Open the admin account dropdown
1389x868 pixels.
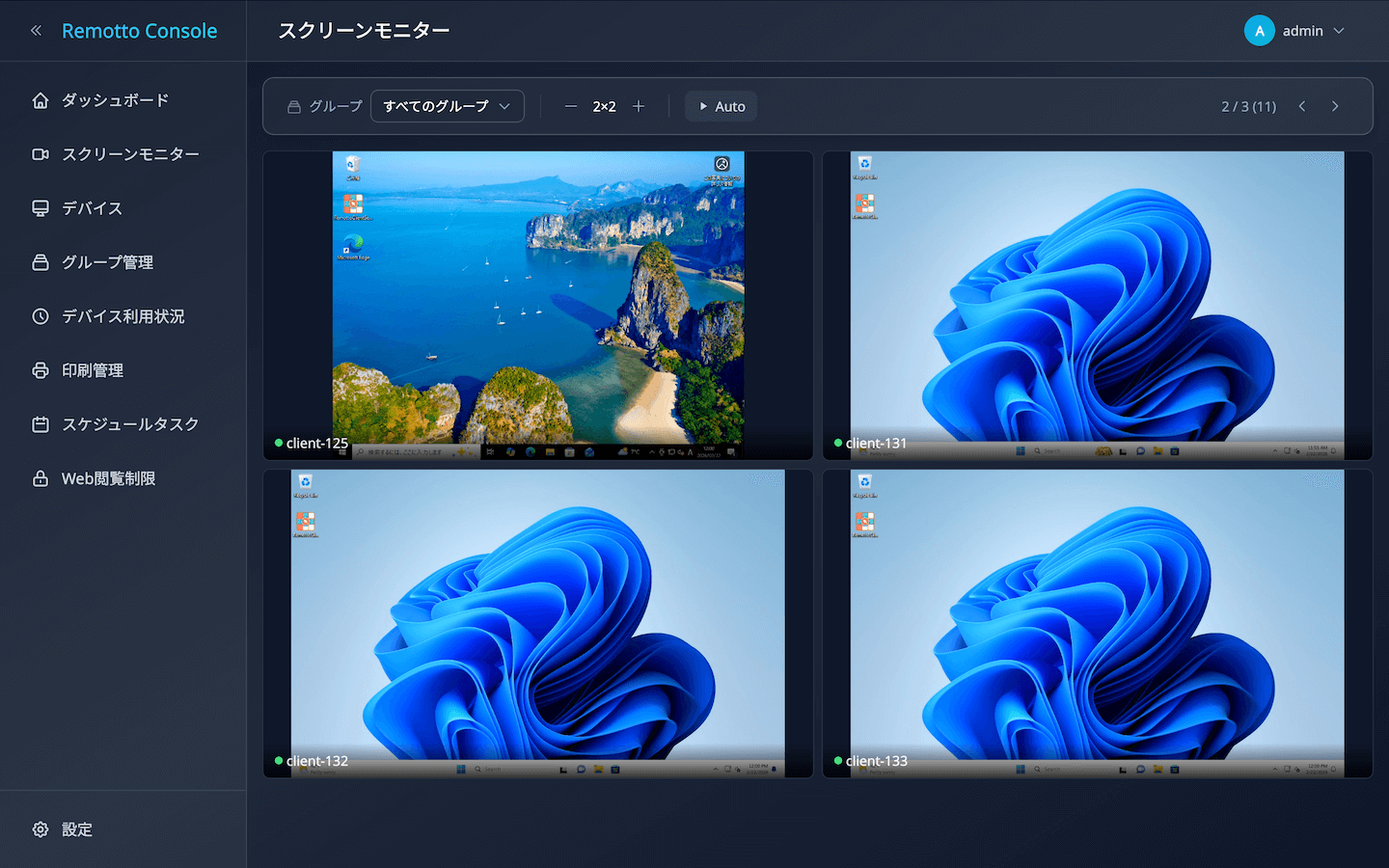coord(1295,30)
